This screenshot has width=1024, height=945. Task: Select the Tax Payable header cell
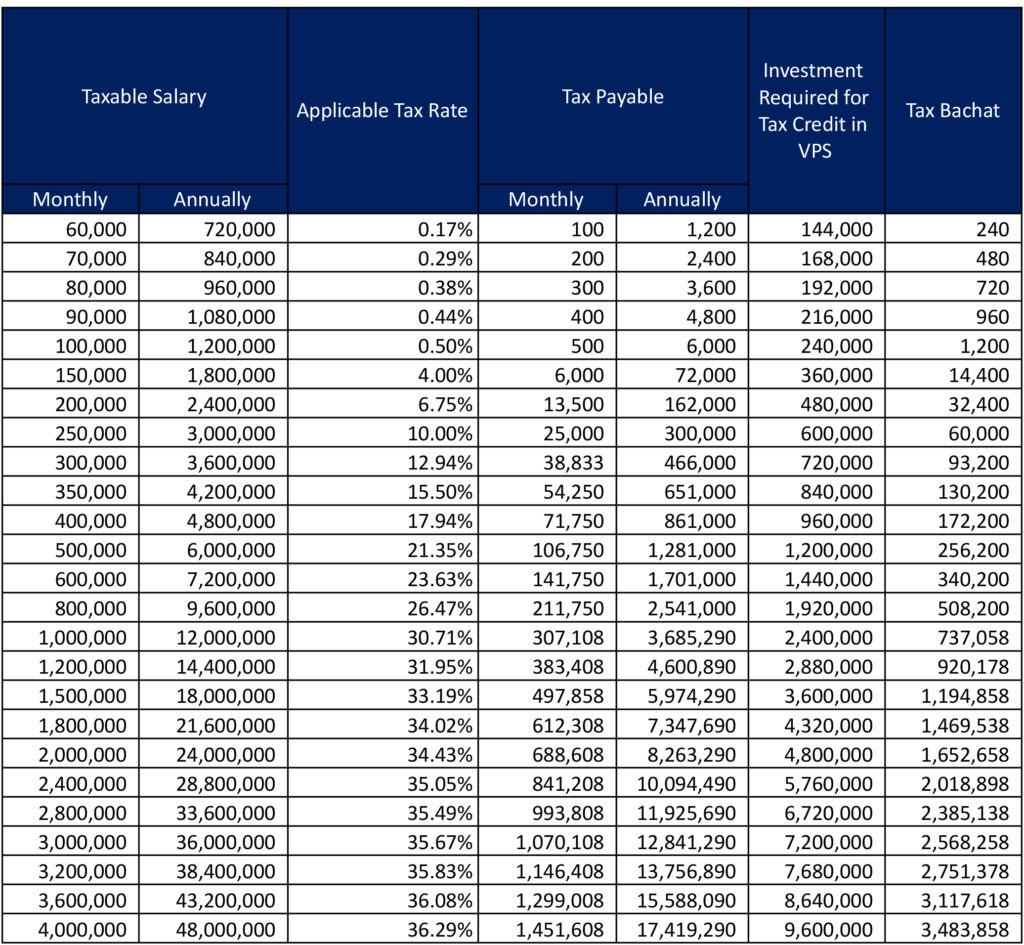click(612, 97)
